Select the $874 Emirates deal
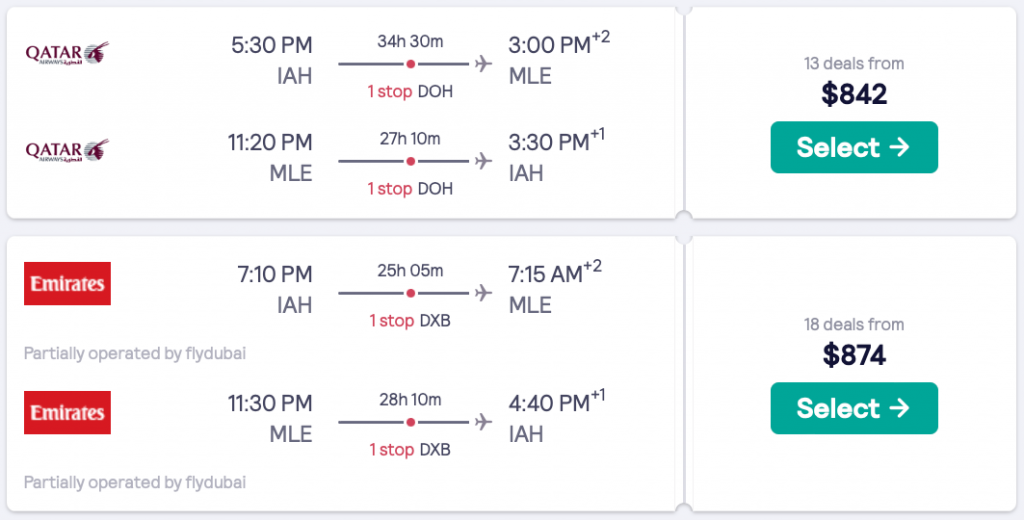This screenshot has width=1024, height=520. point(853,408)
